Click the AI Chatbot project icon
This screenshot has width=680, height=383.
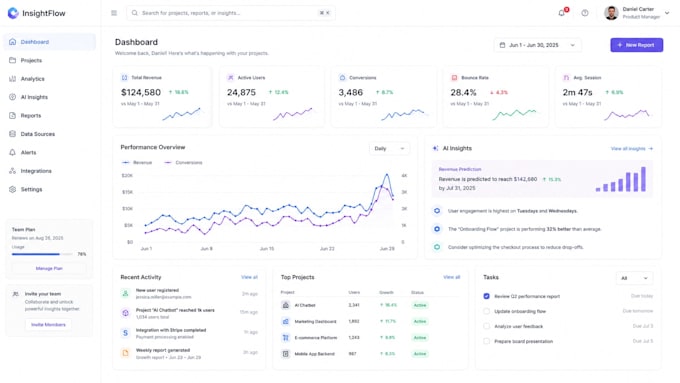tap(285, 305)
